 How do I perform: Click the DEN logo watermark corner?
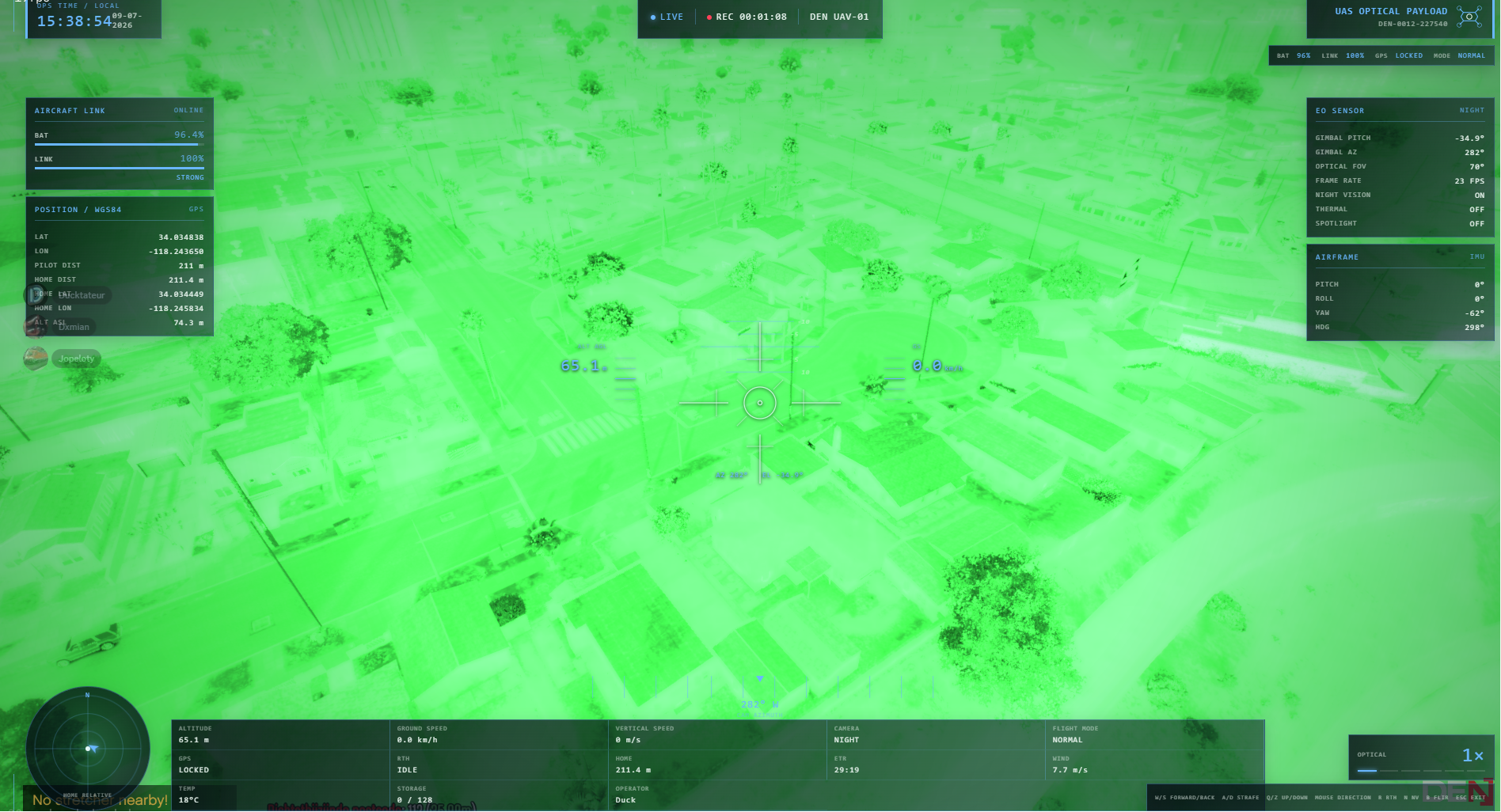point(1457,794)
